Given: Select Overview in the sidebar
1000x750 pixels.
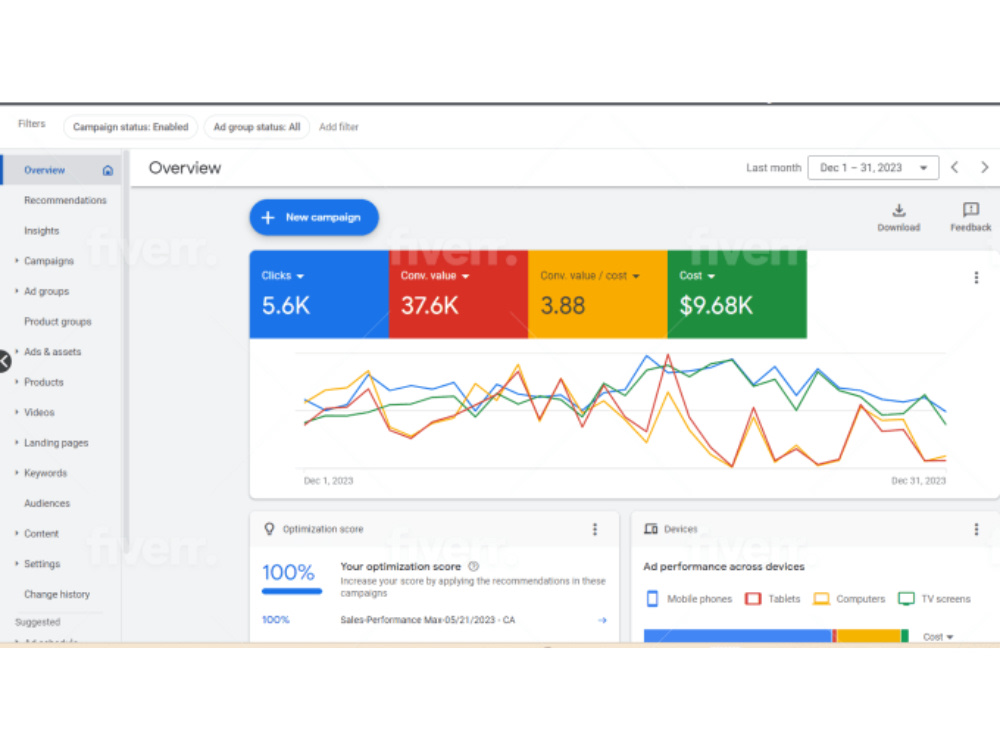Looking at the screenshot, I should [x=62, y=170].
